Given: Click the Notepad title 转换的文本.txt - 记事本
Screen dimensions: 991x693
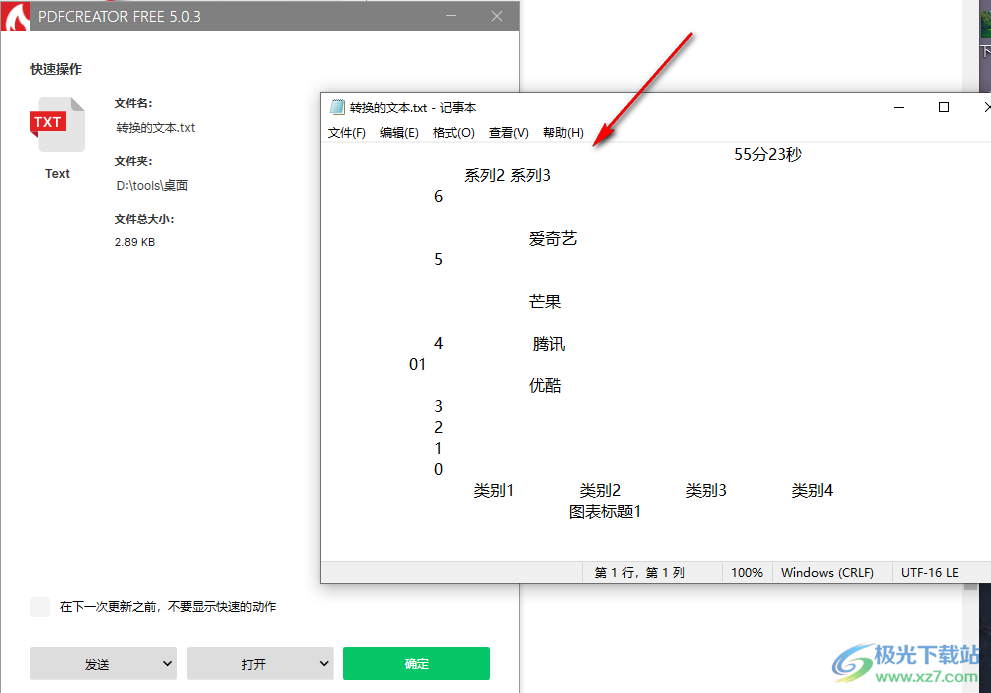Looking at the screenshot, I should click(x=413, y=107).
